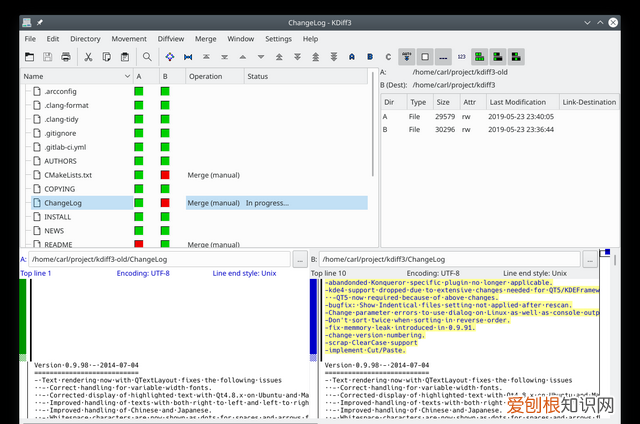Select CMakeLists.txt in directory tree

coord(68,175)
